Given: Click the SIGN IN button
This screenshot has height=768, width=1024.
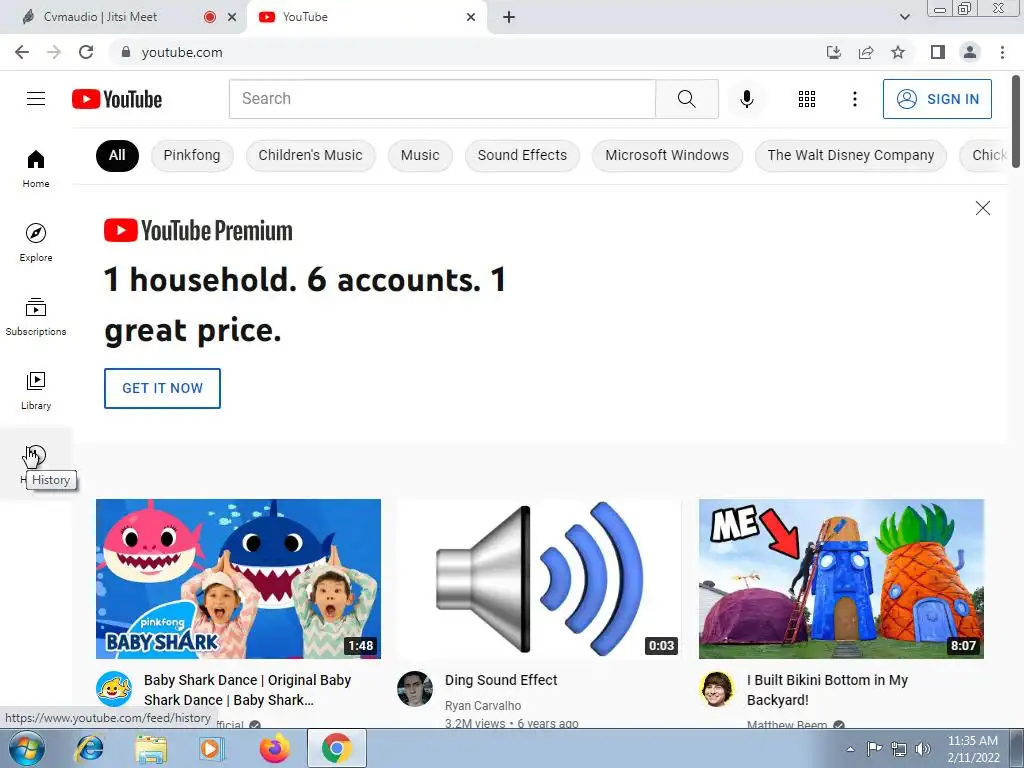Looking at the screenshot, I should tap(937, 99).
